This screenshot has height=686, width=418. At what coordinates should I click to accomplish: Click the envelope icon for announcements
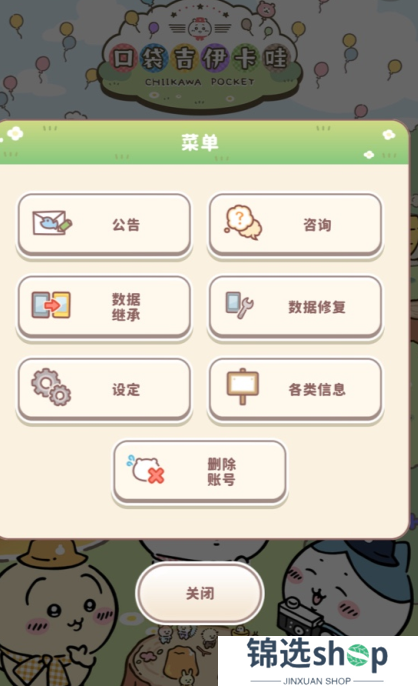(52, 223)
